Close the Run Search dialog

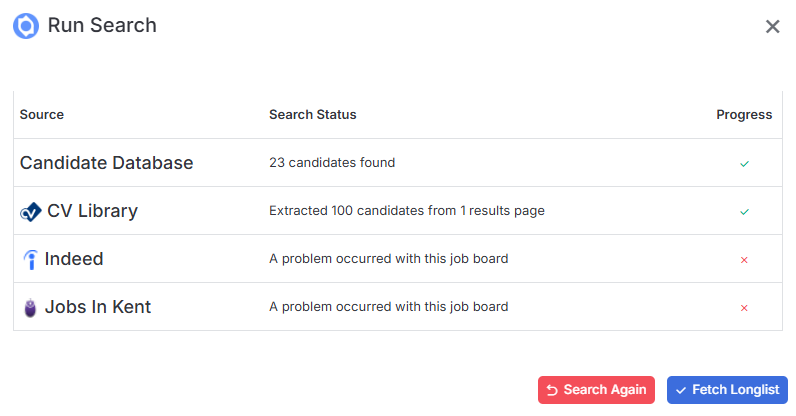coord(772,26)
